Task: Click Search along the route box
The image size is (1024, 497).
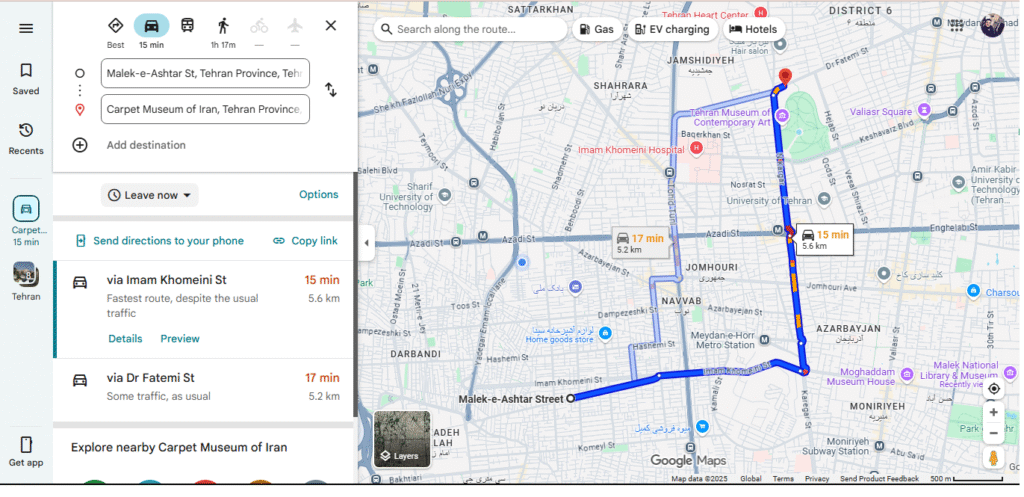Action: (470, 29)
